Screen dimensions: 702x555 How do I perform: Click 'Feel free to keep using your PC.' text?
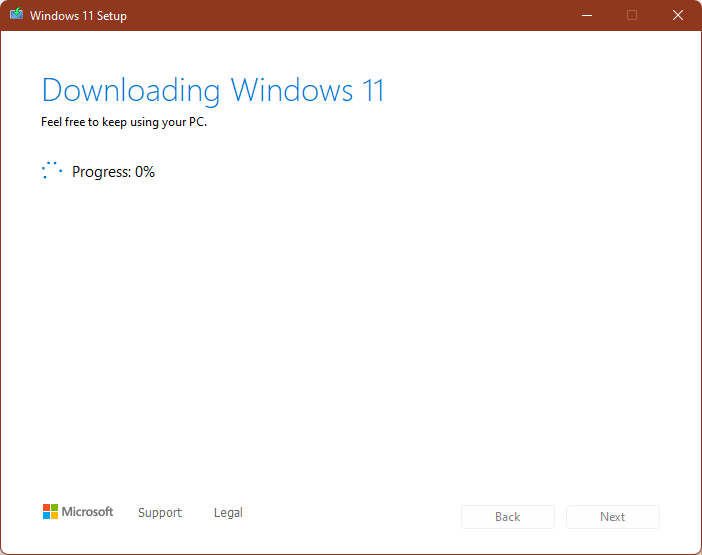[x=124, y=122]
